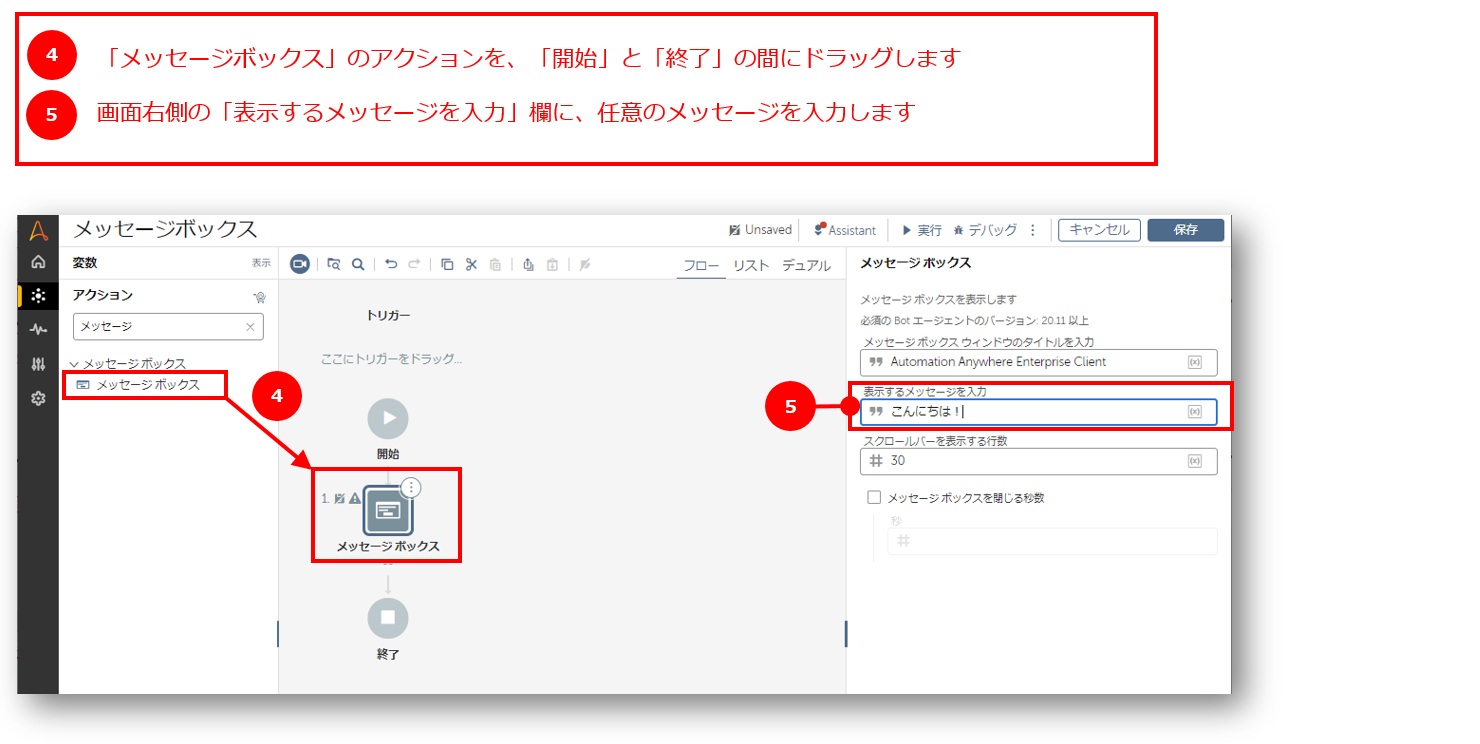Open the Activity pulse sidebar icon

[x=38, y=329]
